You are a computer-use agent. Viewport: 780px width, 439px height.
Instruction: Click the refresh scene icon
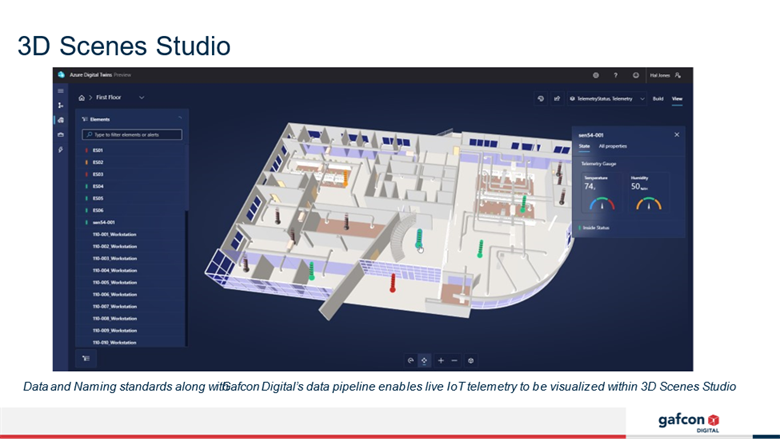541,98
